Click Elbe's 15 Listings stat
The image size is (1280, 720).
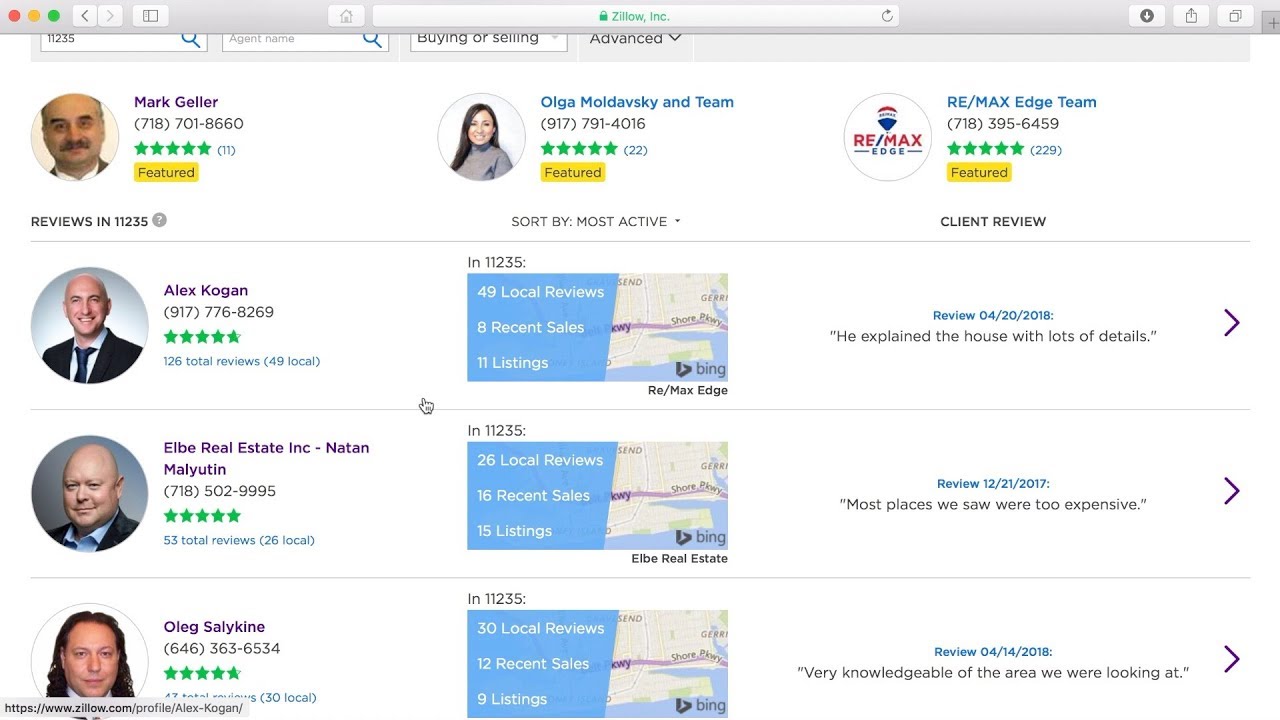(515, 530)
